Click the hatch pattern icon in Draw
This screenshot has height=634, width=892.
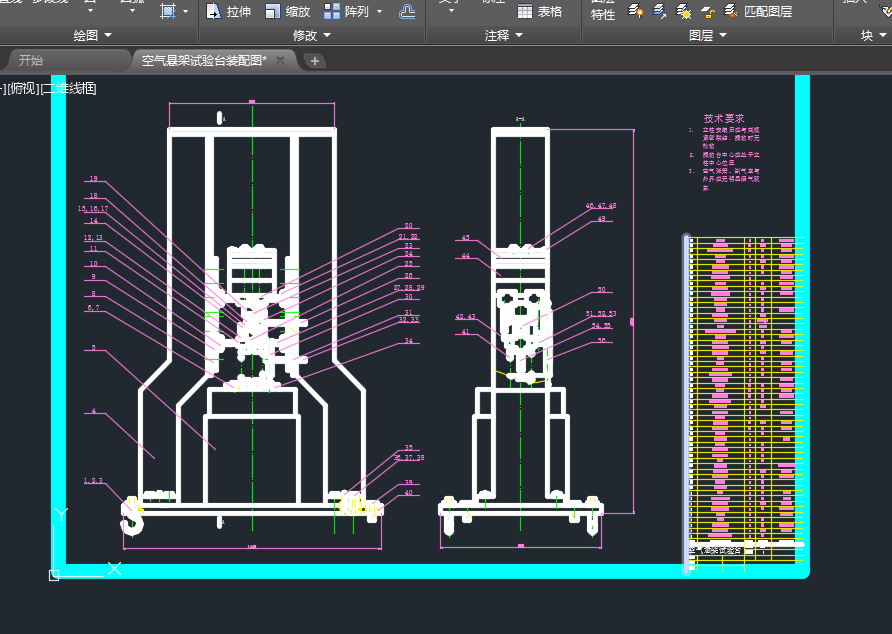click(168, 11)
